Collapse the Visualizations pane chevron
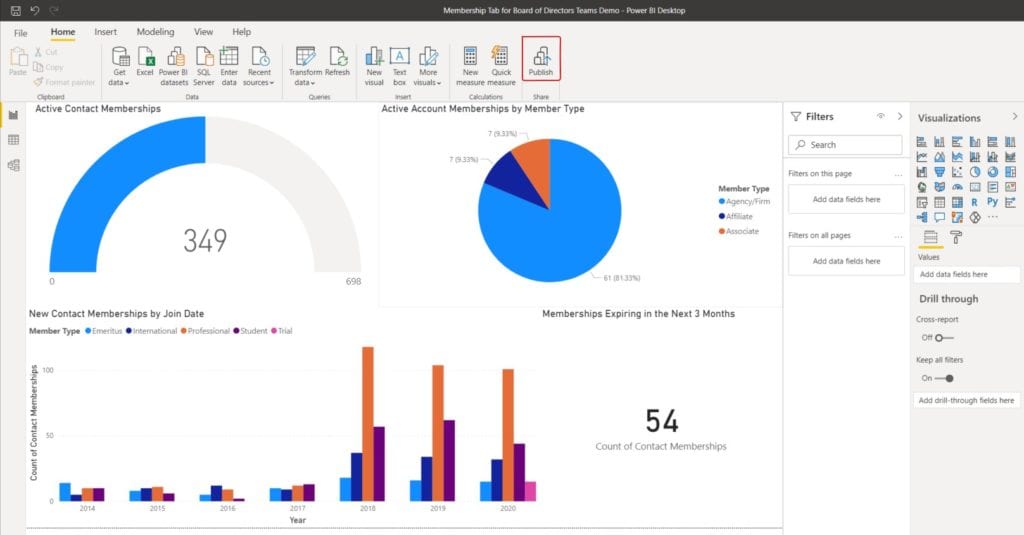 [x=1014, y=117]
